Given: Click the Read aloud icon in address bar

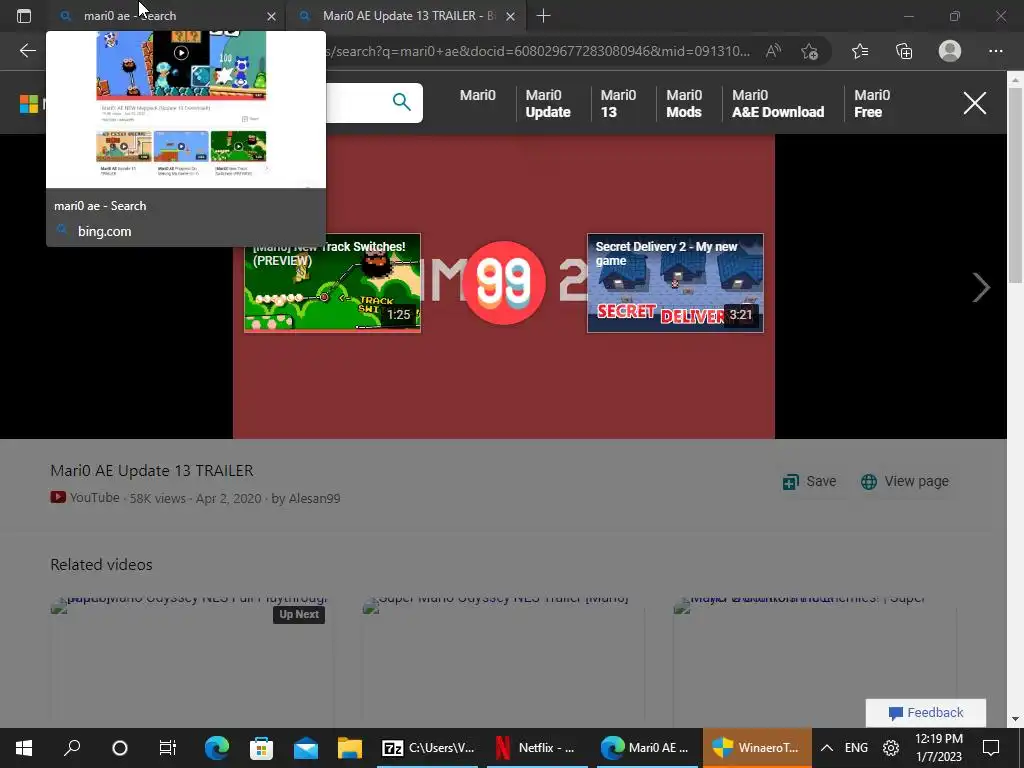Looking at the screenshot, I should pos(773,51).
